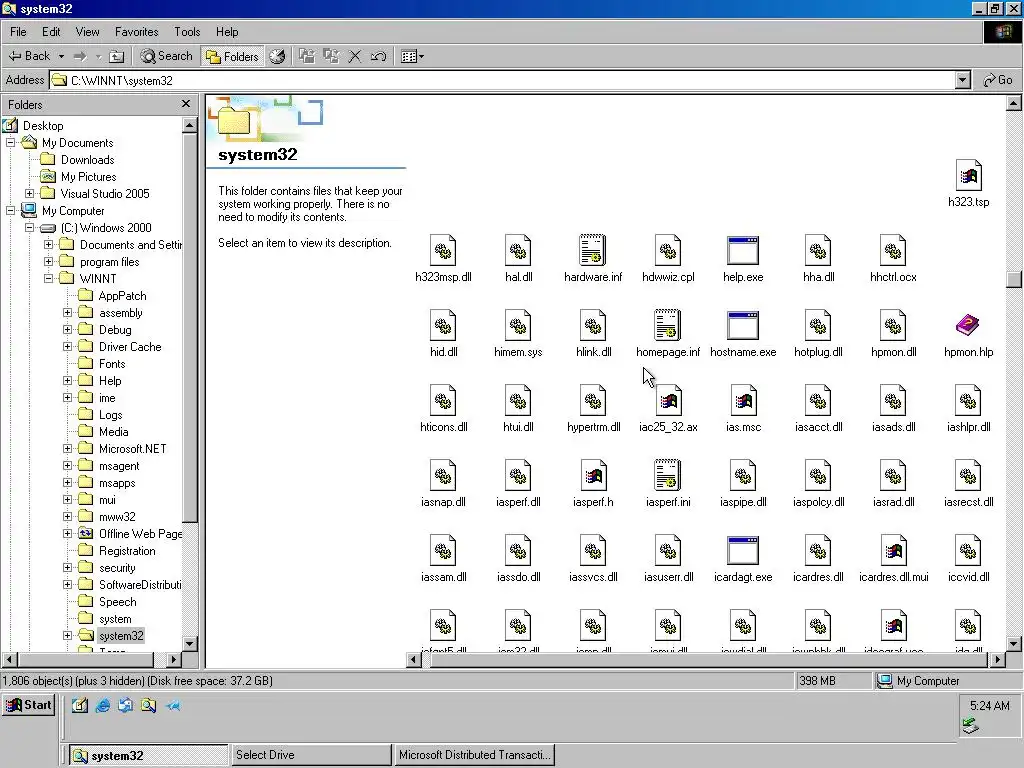
Task: Open the File menu
Action: tap(18, 31)
